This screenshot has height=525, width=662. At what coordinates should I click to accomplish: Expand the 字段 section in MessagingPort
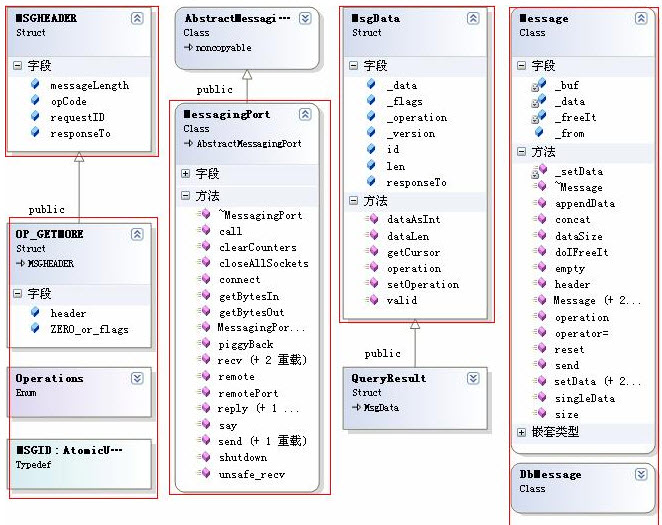(x=186, y=173)
